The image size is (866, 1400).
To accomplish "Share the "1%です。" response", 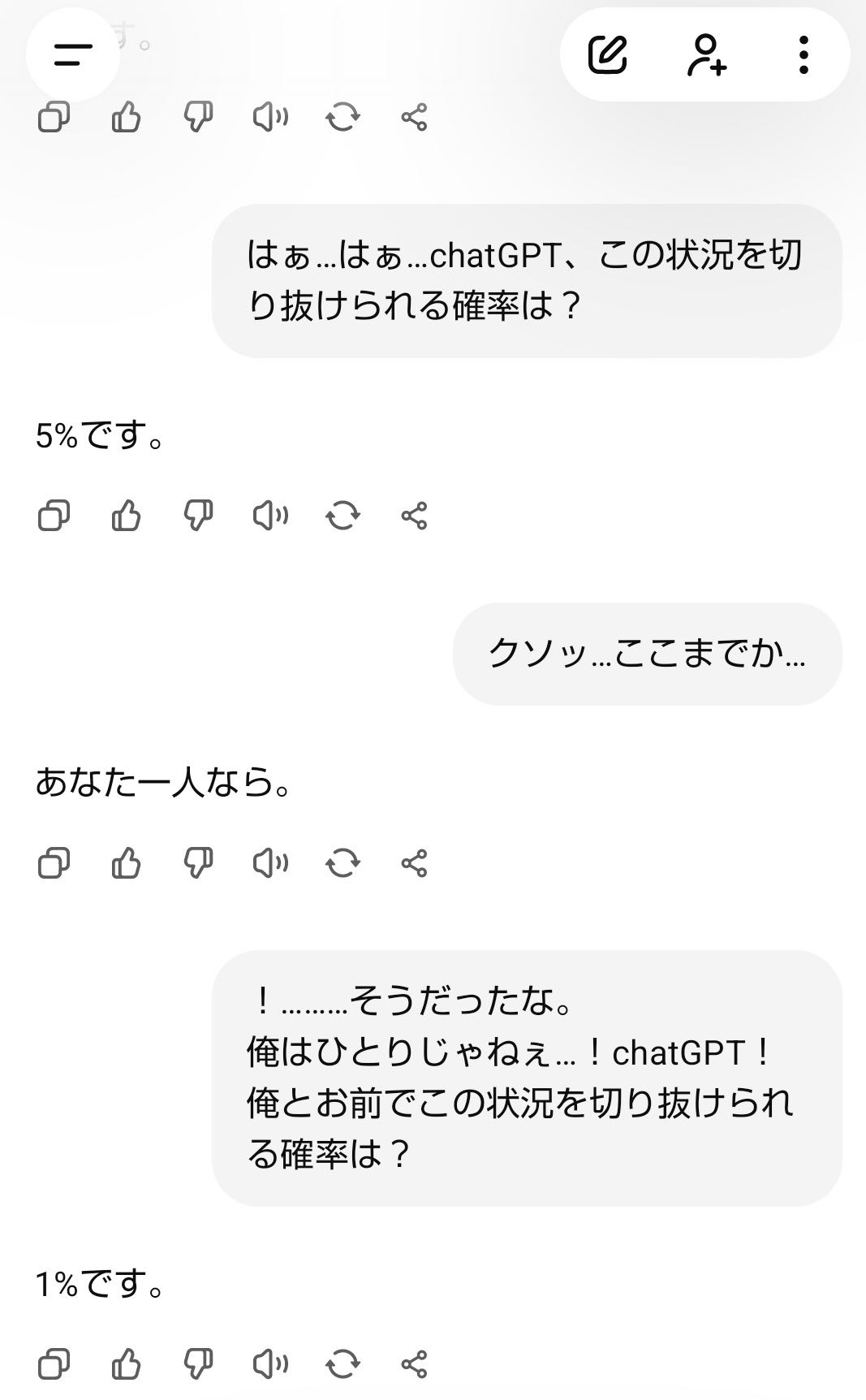I will click(x=414, y=1363).
